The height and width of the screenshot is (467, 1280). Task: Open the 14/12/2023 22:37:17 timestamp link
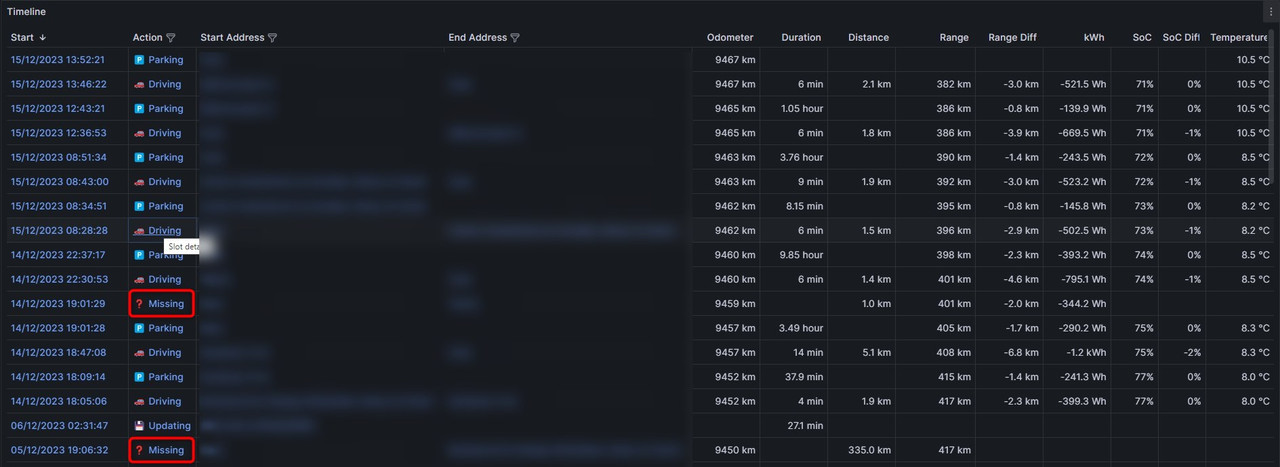click(58, 255)
